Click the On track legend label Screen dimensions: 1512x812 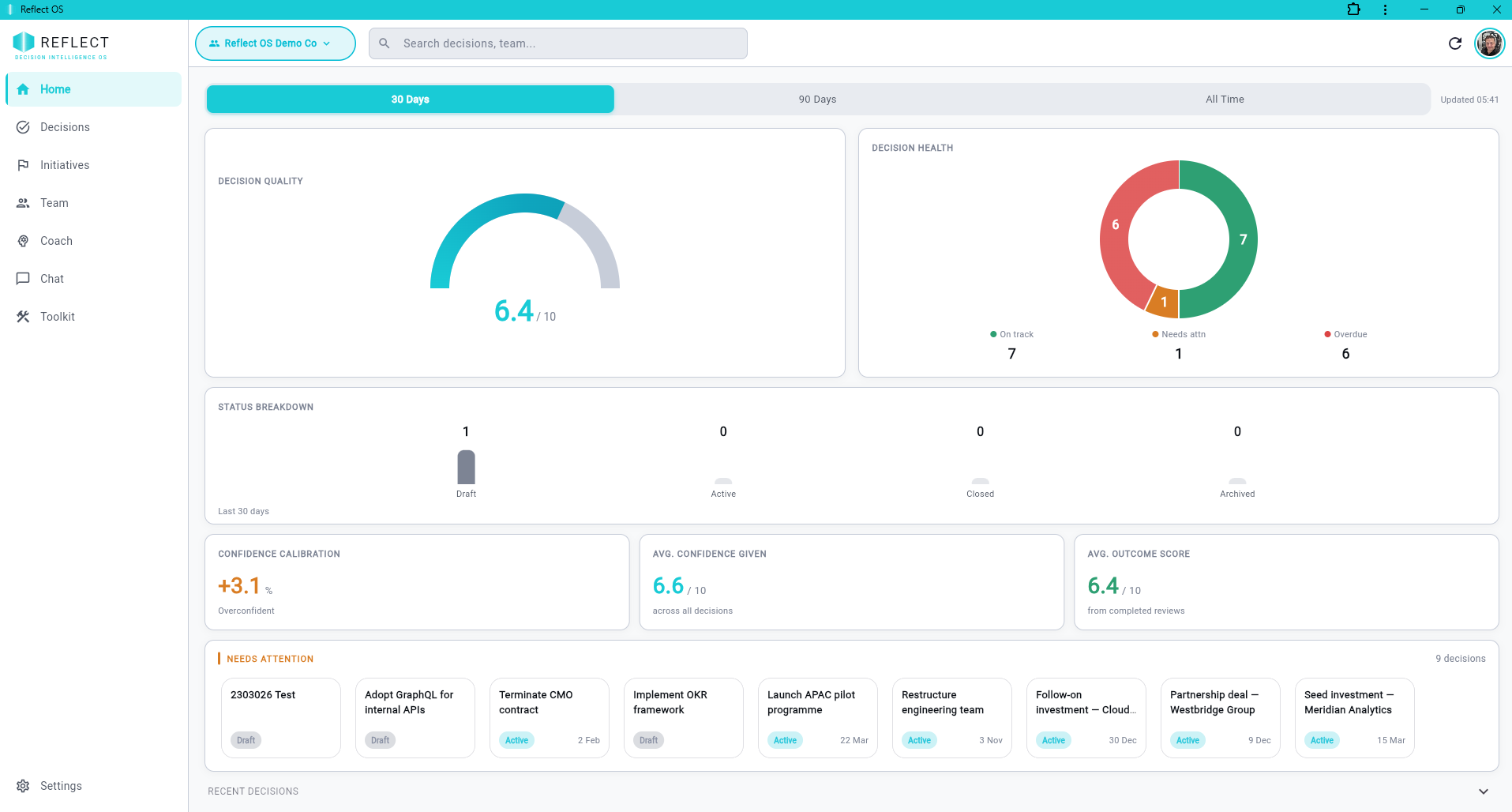point(1012,334)
